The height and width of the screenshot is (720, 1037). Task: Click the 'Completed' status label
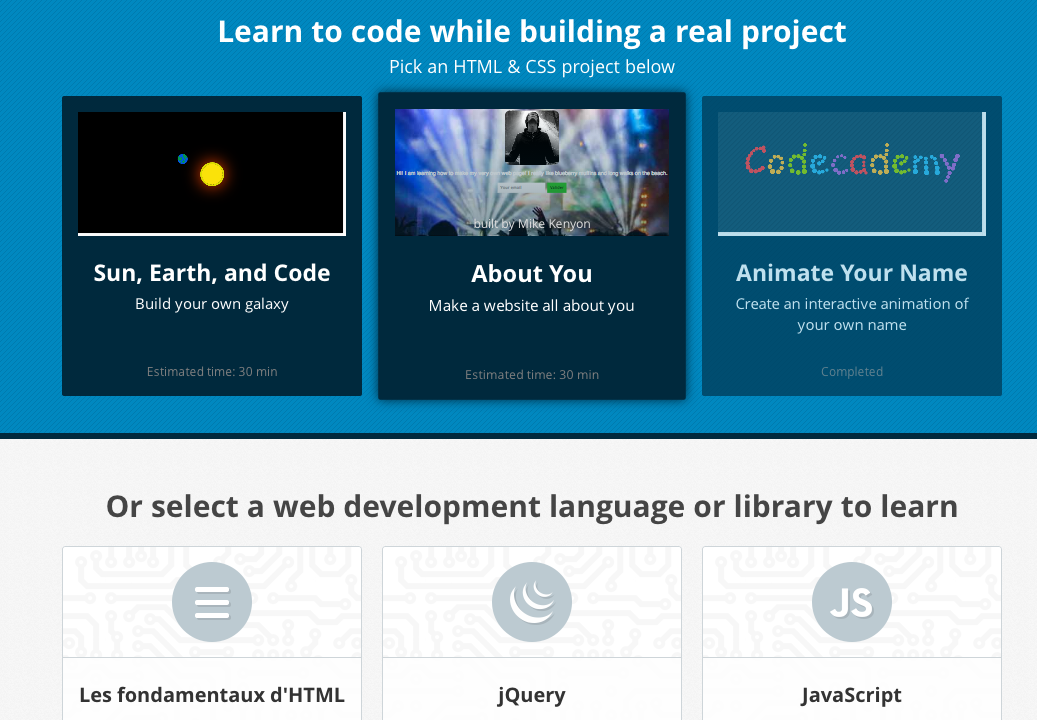click(852, 372)
